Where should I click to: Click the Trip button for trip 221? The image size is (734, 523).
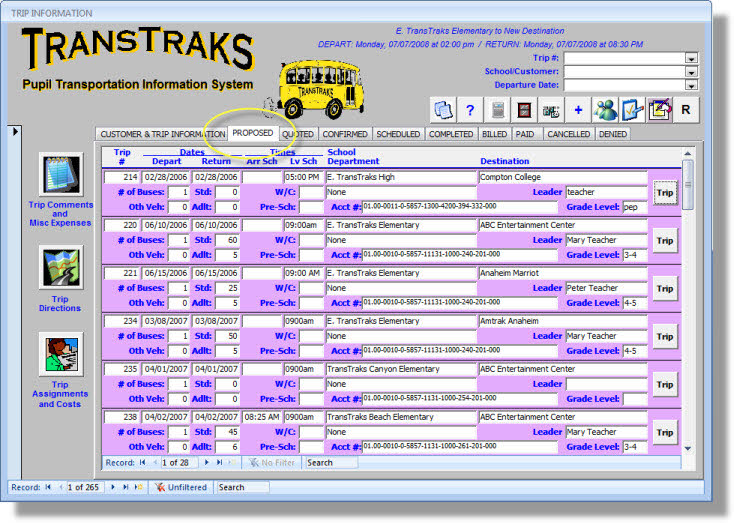(x=664, y=288)
